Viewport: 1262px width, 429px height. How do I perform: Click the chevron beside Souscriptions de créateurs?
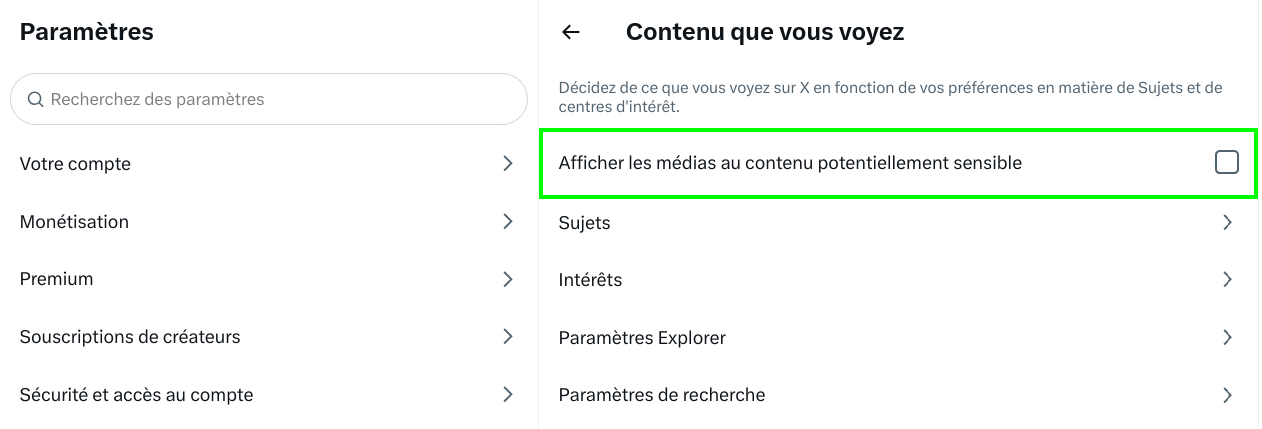tap(508, 336)
